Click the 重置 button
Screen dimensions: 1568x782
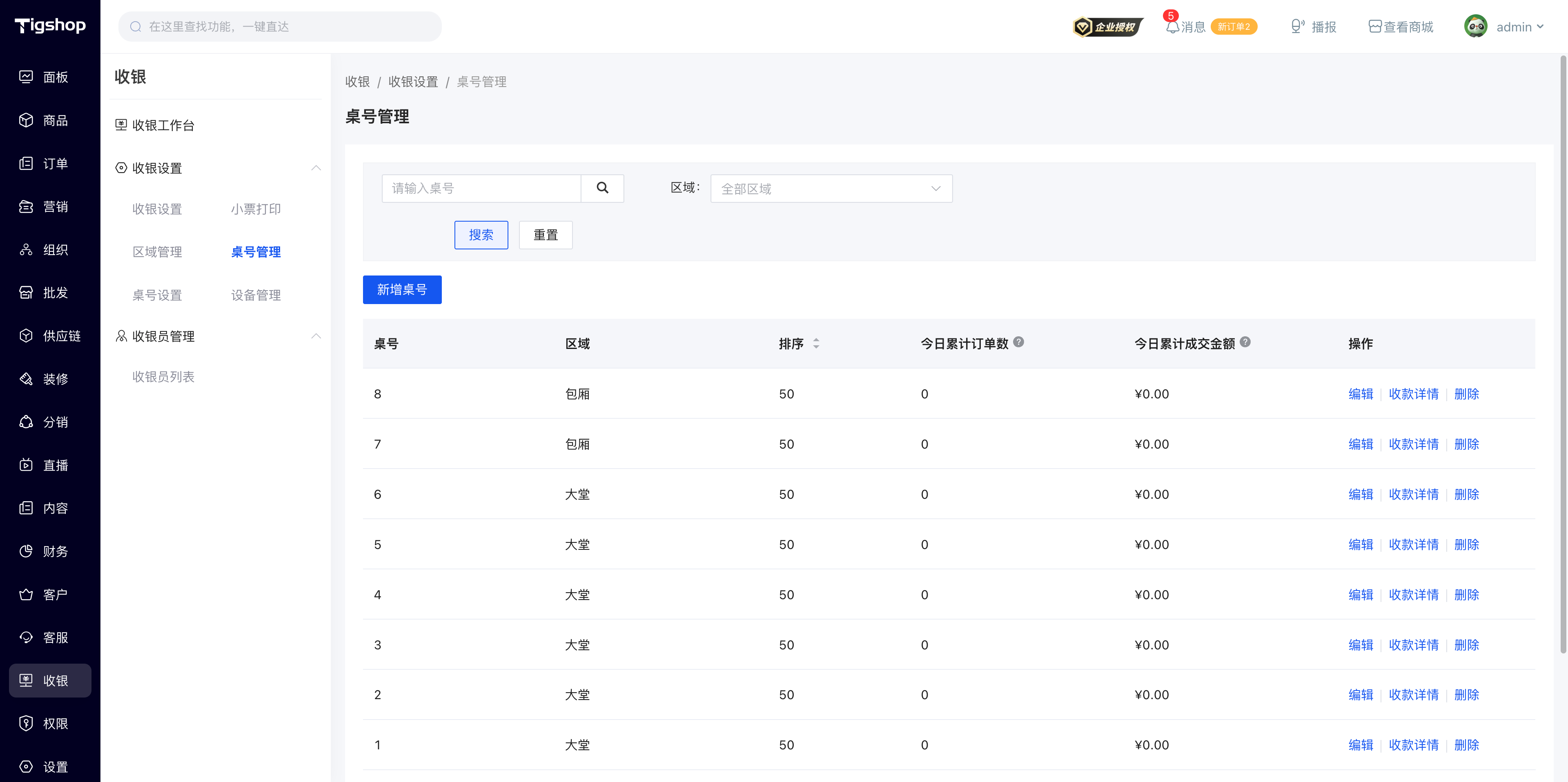(546, 235)
